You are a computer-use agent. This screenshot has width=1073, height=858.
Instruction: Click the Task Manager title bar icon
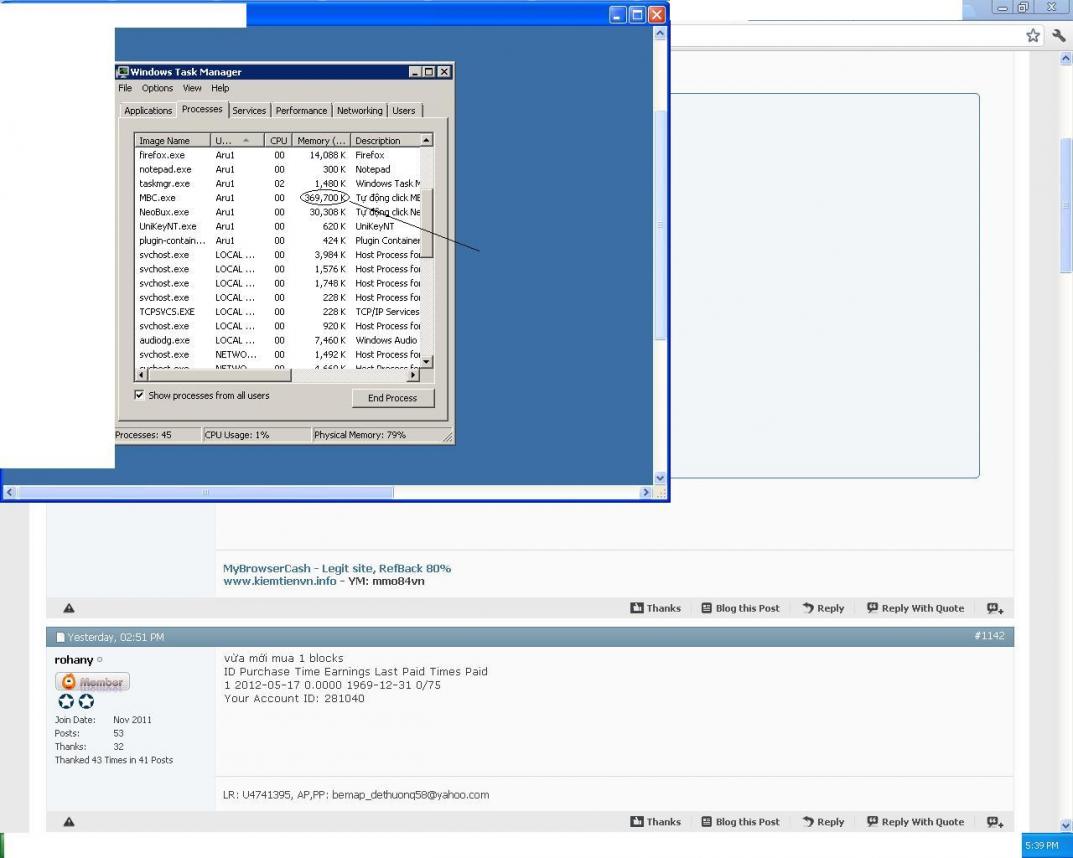coord(122,72)
